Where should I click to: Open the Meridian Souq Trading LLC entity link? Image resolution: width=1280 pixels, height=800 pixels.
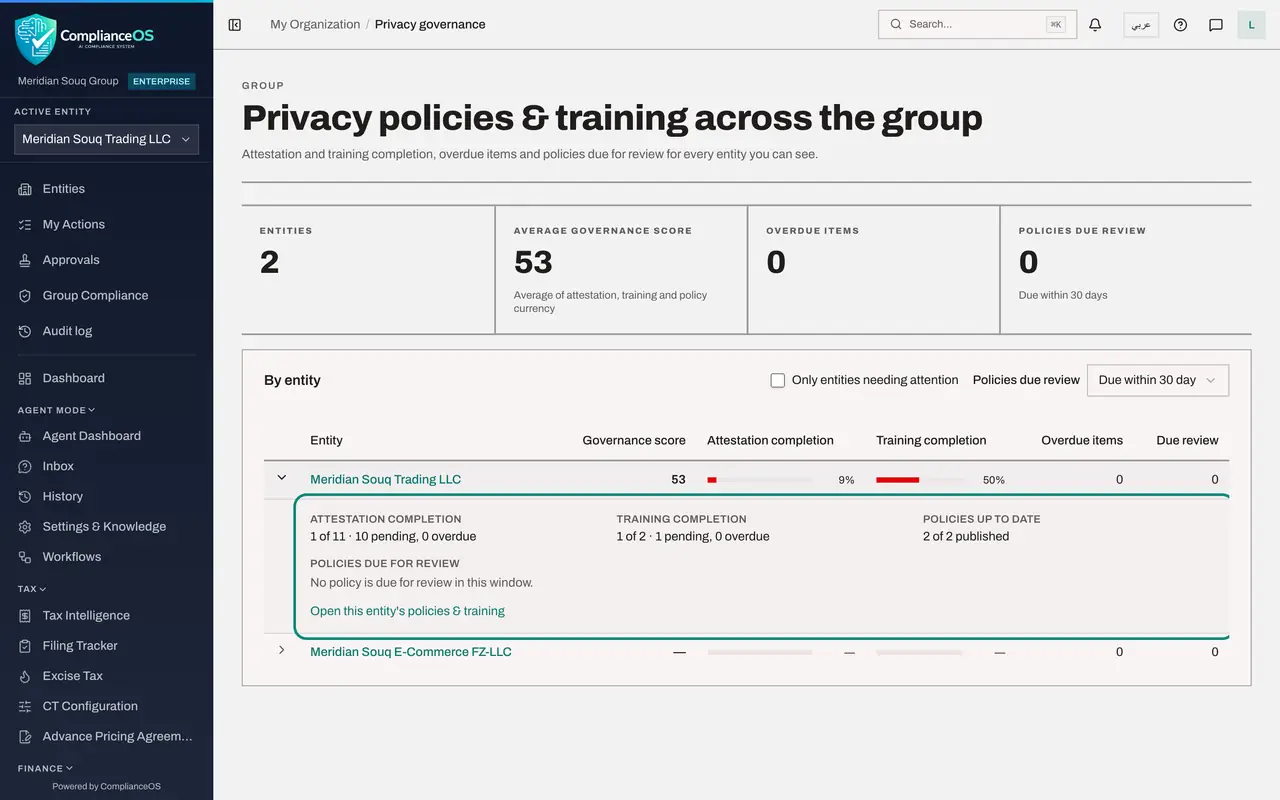tap(385, 479)
